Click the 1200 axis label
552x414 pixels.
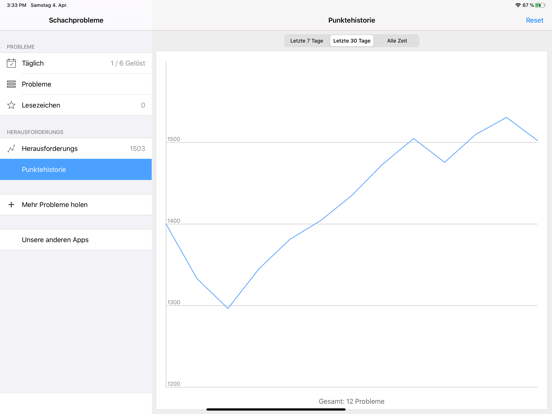(174, 384)
